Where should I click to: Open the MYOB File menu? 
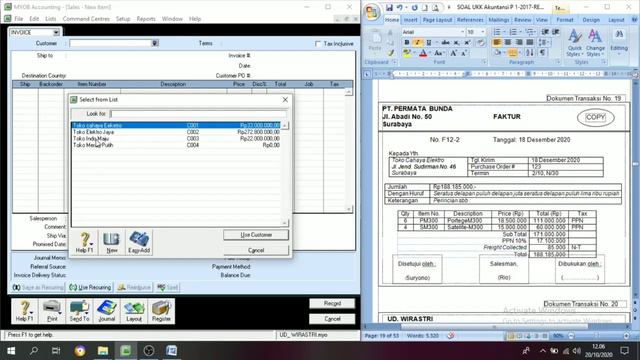click(19, 19)
